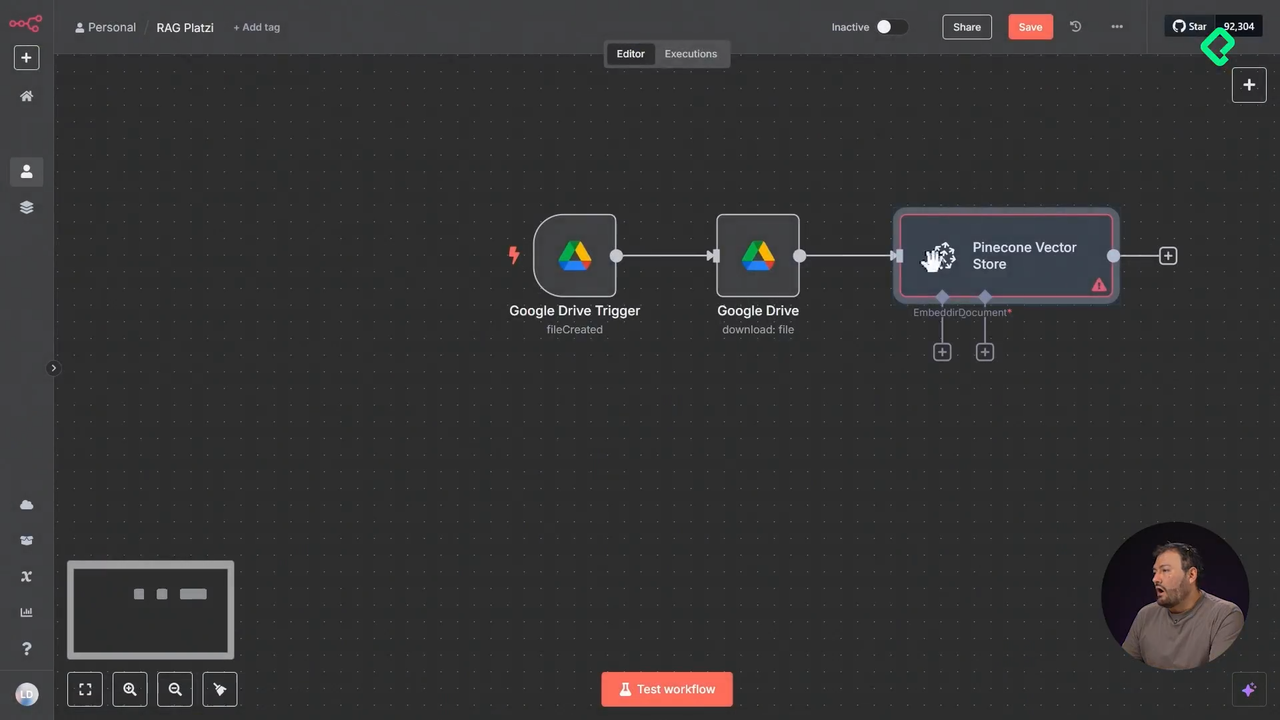The width and height of the screenshot is (1280, 720).
Task: Expand the collapsed left sidebar
Action: [54, 368]
